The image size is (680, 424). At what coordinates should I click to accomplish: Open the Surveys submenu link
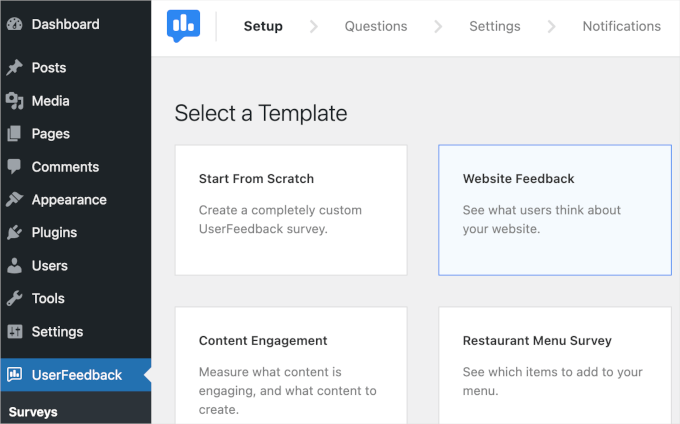(x=34, y=411)
